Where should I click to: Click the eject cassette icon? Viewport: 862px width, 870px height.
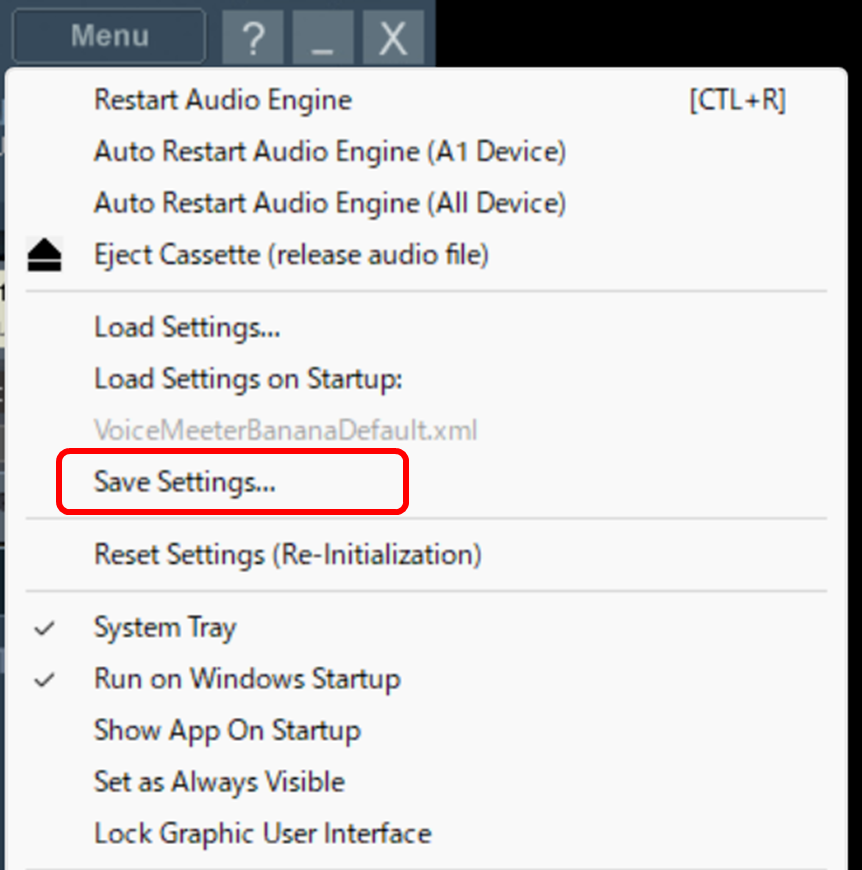[45, 256]
